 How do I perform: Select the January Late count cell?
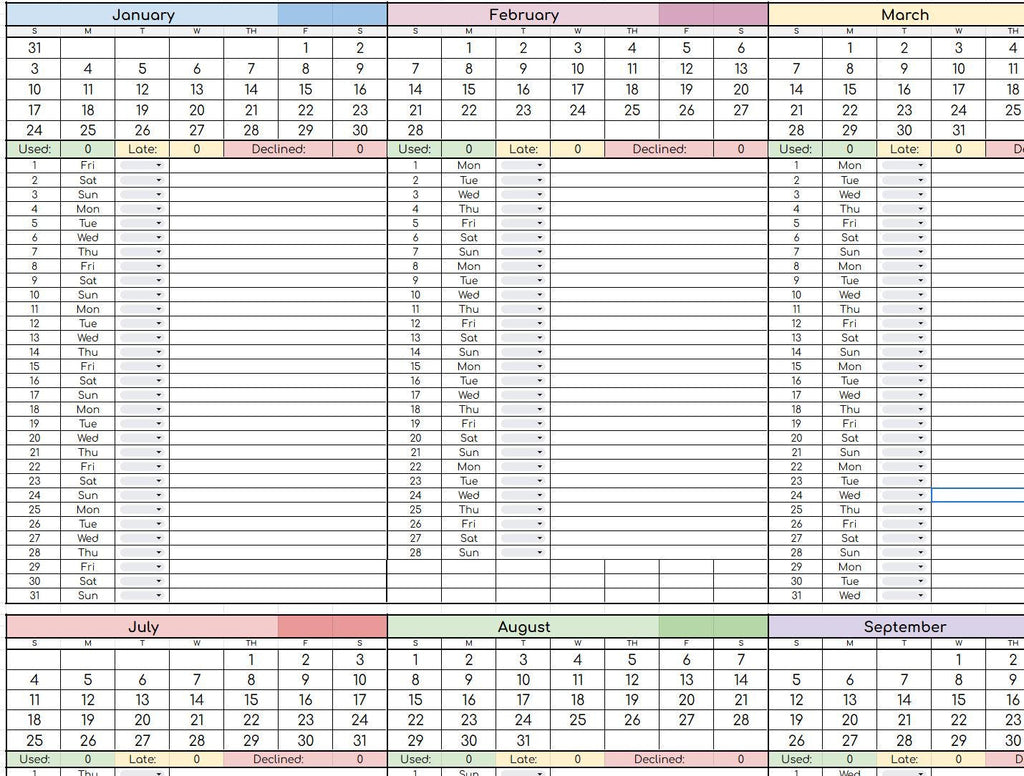click(197, 149)
